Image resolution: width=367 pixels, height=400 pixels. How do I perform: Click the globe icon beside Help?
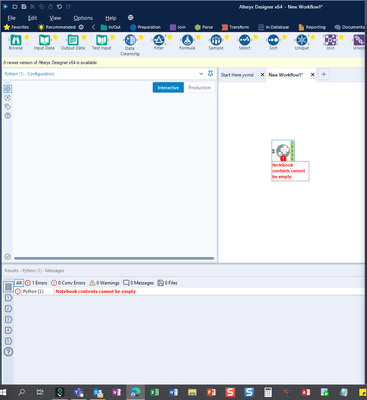pyautogui.click(x=131, y=18)
